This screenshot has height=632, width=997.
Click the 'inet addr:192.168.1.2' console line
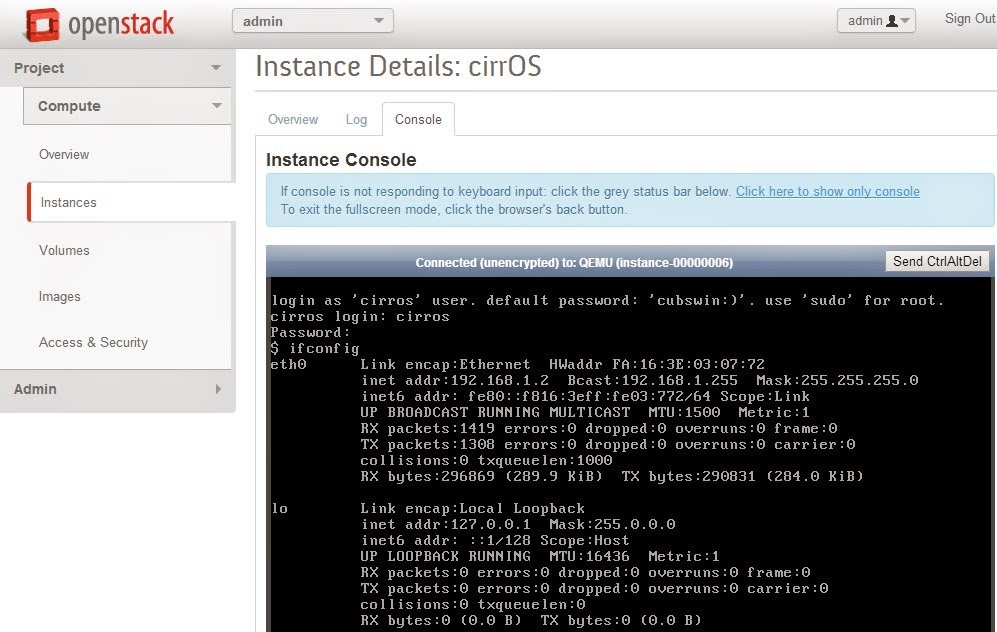(639, 380)
